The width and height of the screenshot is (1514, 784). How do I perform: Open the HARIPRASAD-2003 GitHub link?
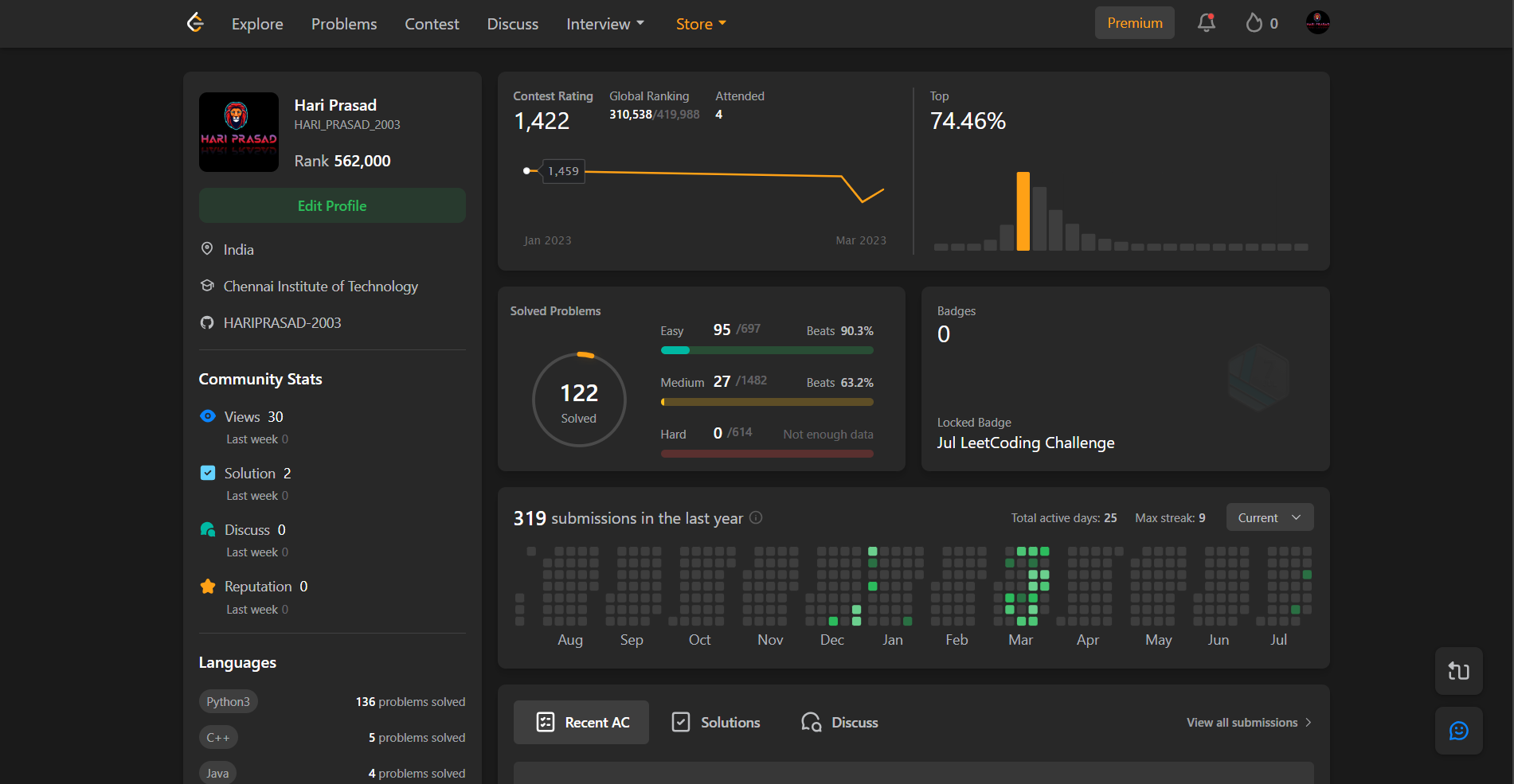click(282, 322)
